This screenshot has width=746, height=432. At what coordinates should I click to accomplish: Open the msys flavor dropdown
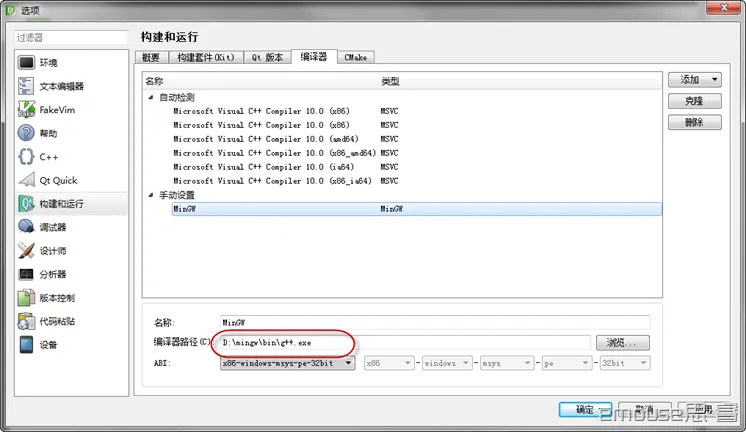point(506,363)
